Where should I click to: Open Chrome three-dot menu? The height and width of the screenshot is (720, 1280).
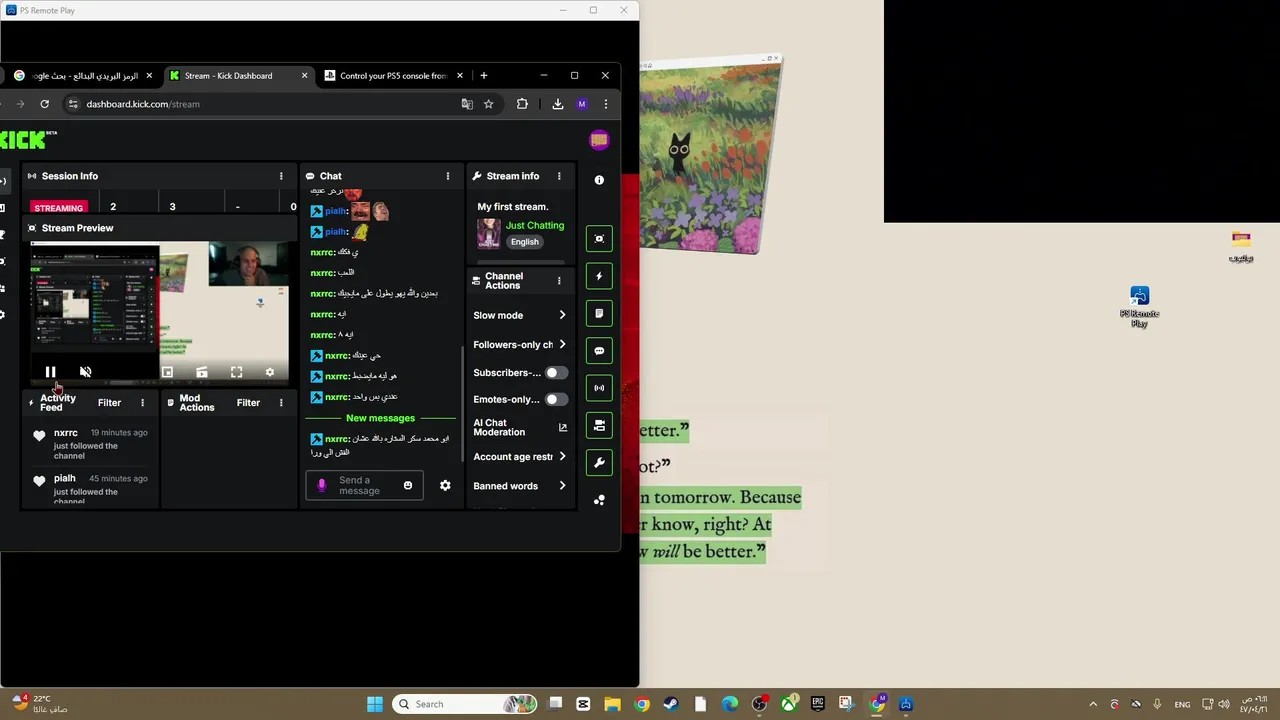(605, 104)
